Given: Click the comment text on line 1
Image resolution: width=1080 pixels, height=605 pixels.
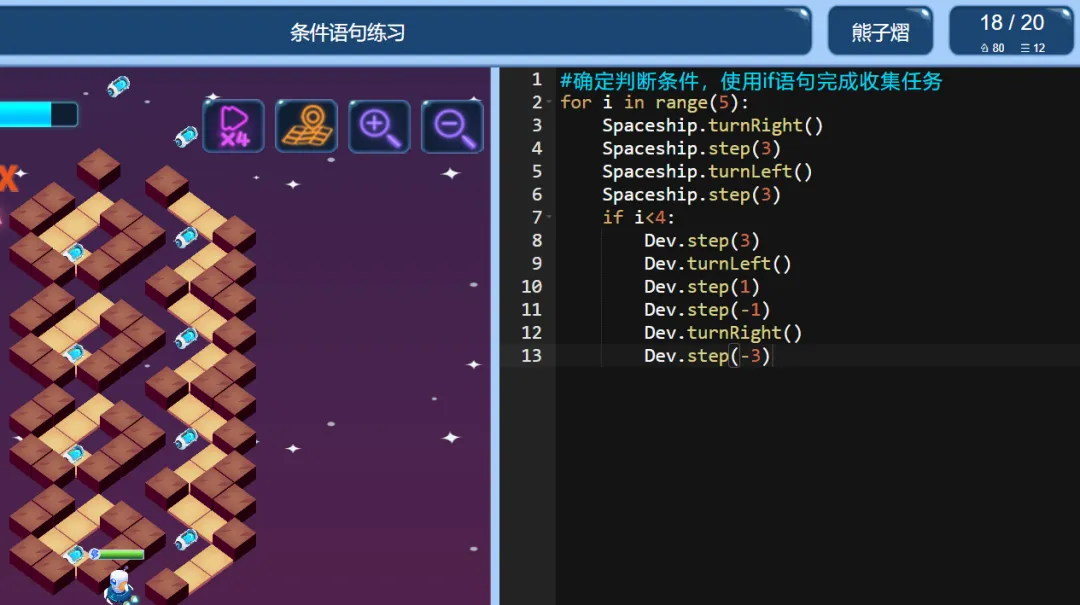Looking at the screenshot, I should (751, 81).
